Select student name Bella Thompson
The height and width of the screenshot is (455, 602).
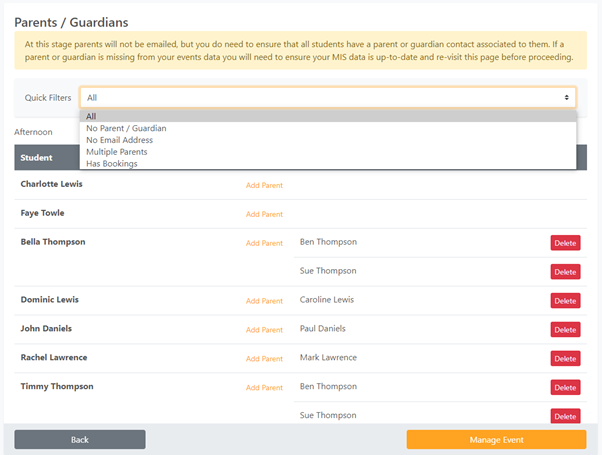coord(53,242)
